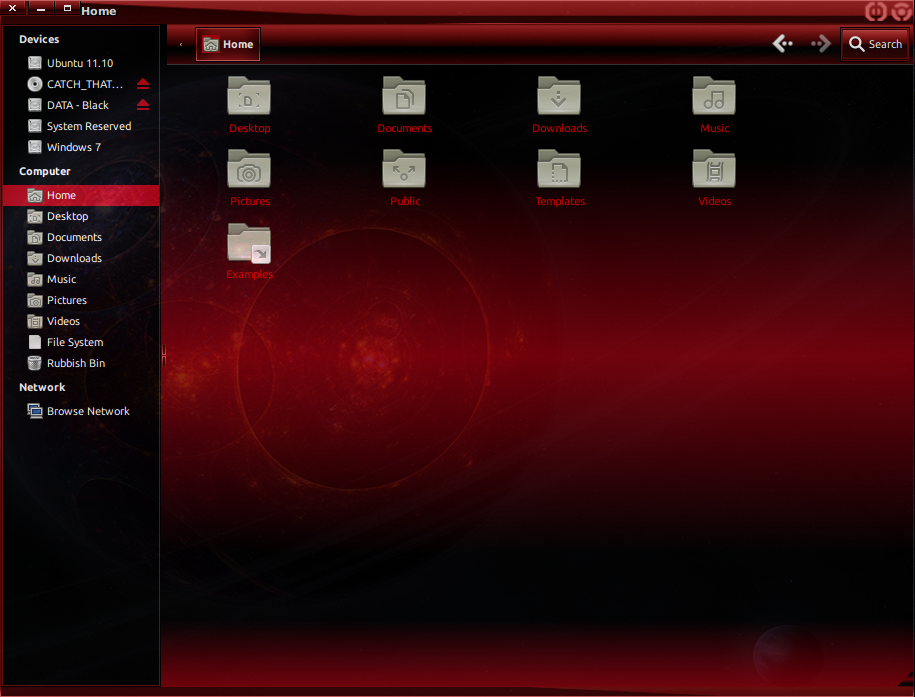The height and width of the screenshot is (697, 915).
Task: Close the Home window
Action: tap(12, 8)
